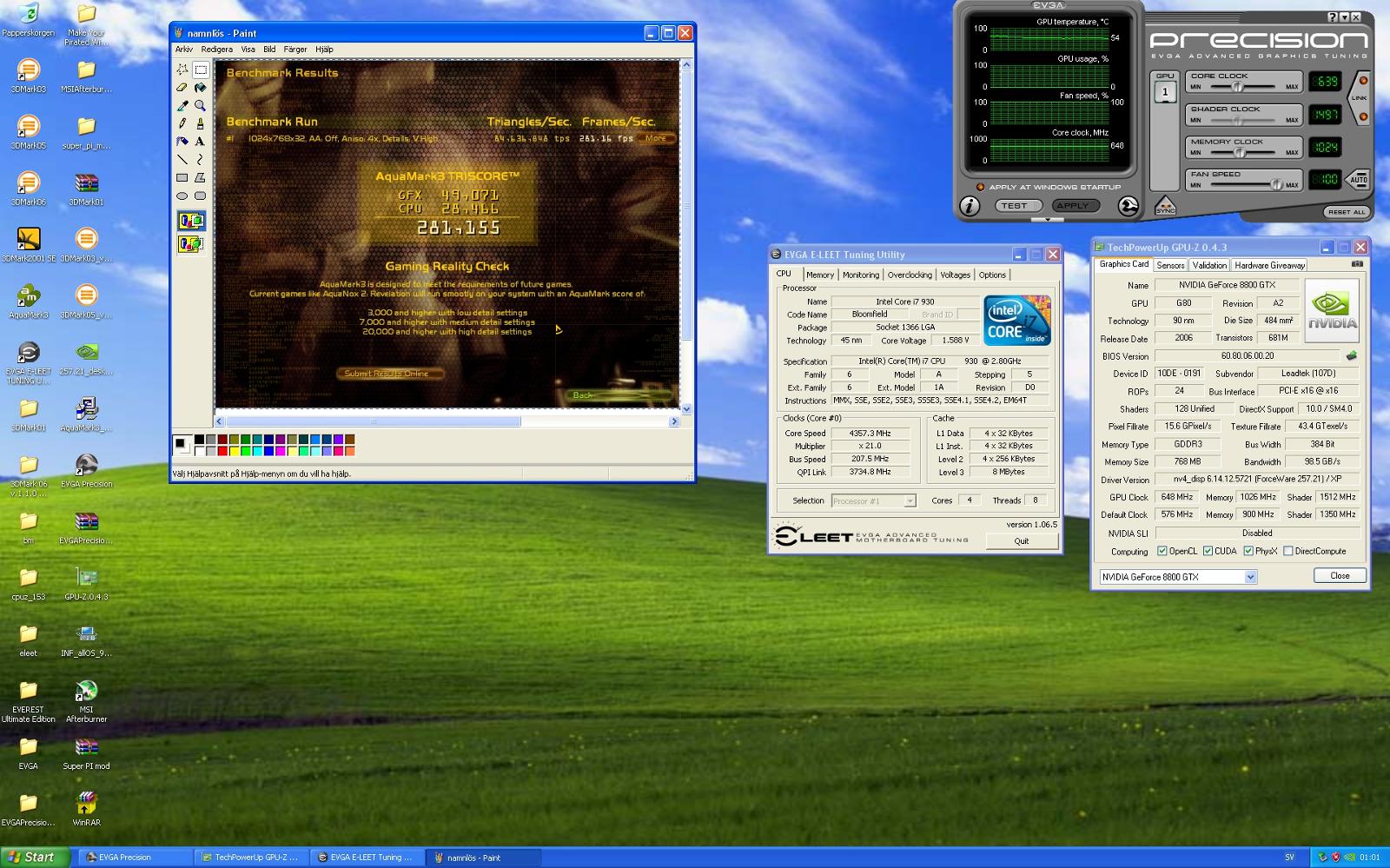Click the Memory Clock slider handle

(x=1239, y=152)
